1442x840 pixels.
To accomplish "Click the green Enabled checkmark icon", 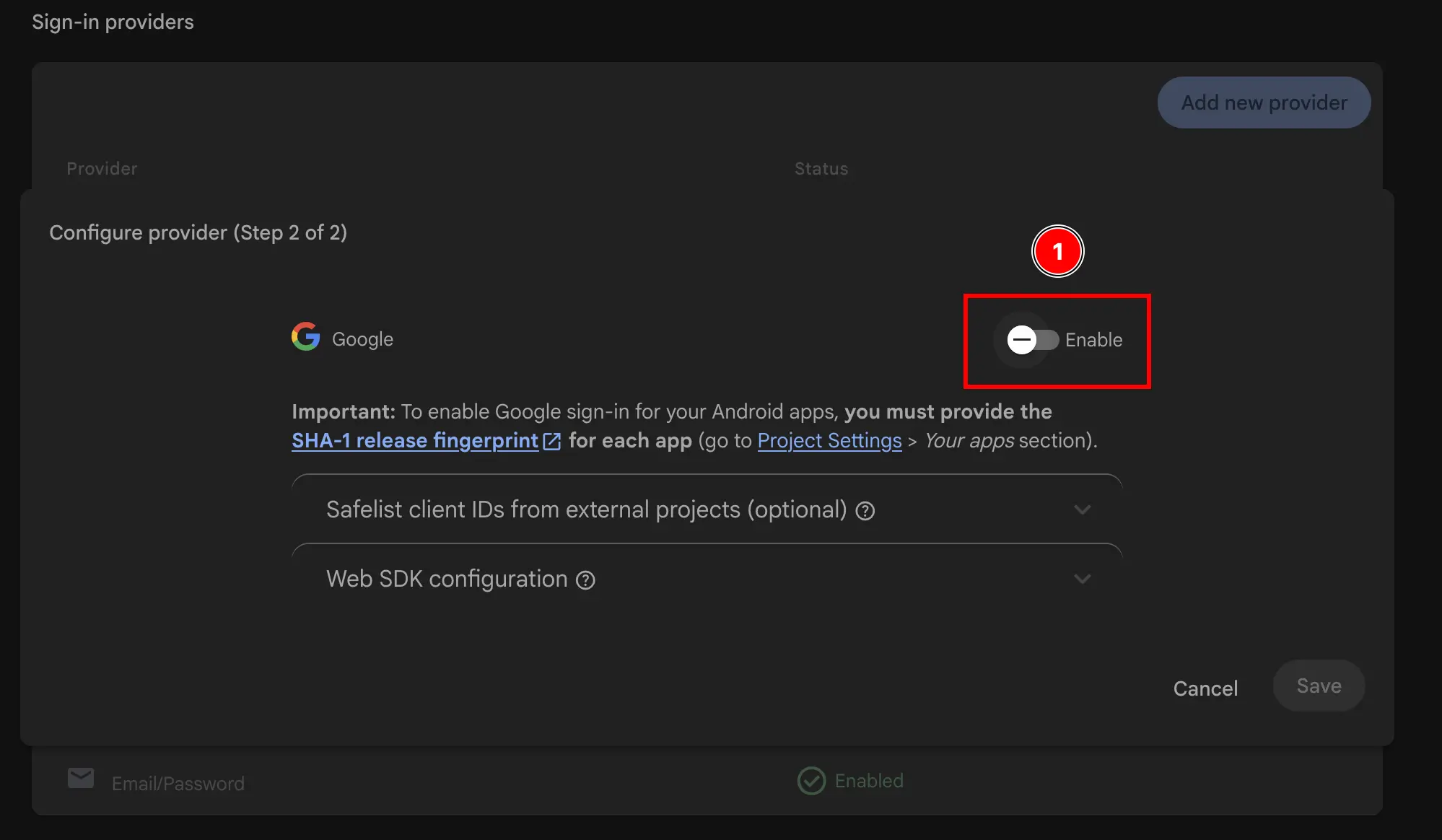I will 811,781.
